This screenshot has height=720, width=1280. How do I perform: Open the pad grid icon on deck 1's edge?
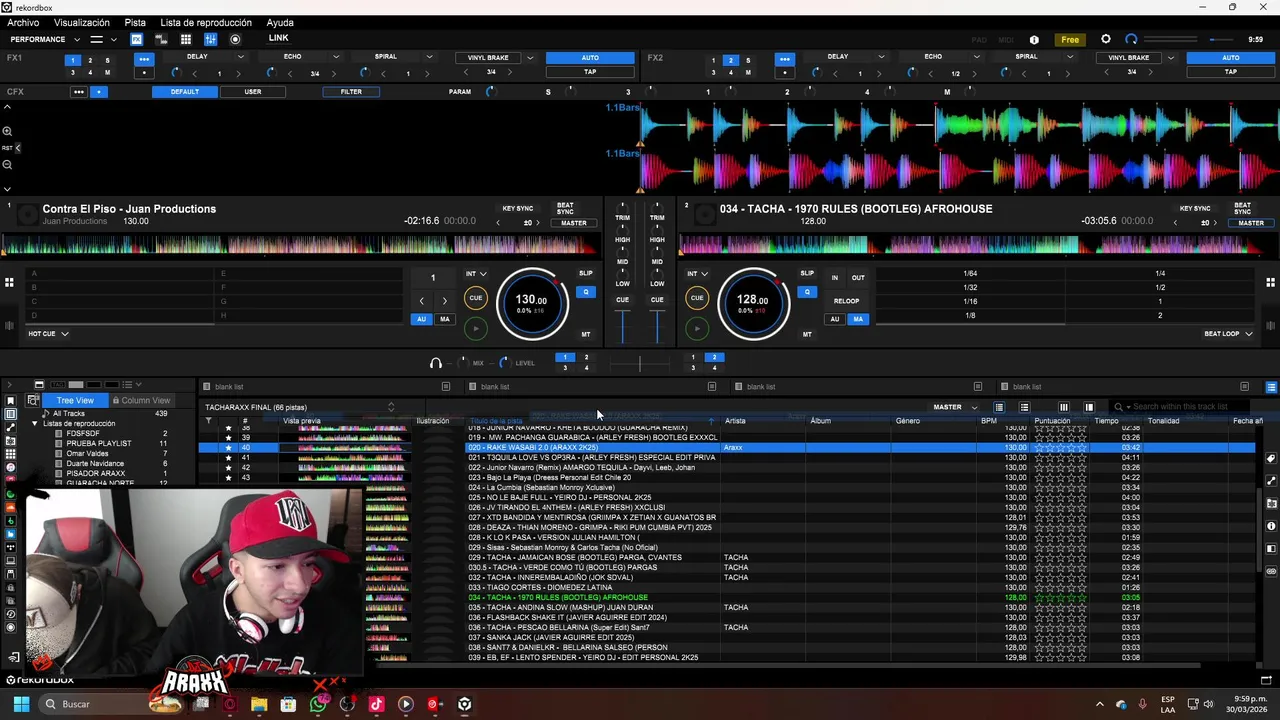(9, 283)
